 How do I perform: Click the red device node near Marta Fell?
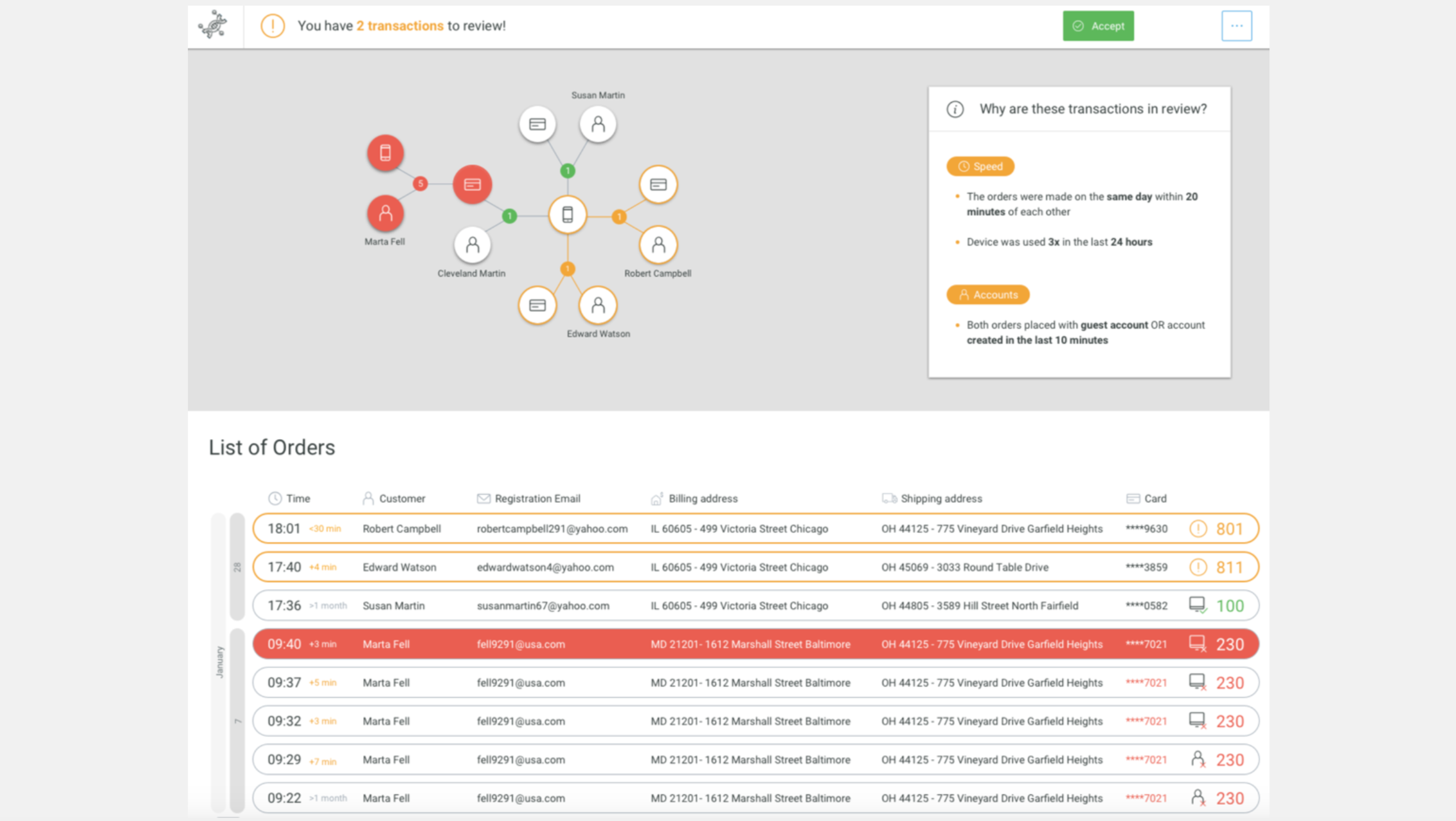pos(385,153)
